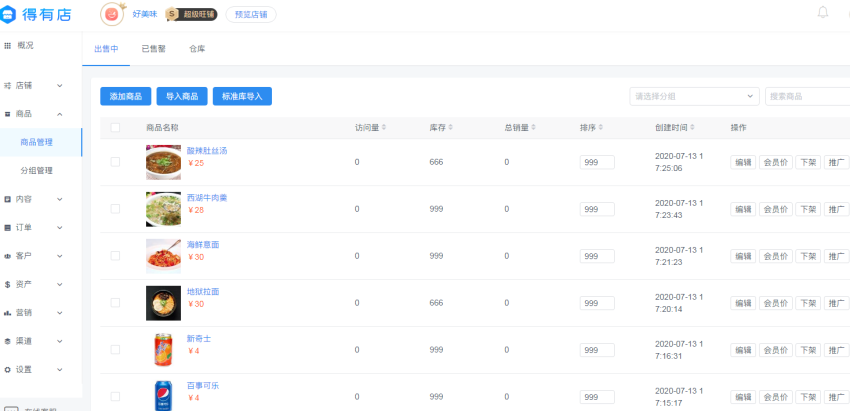
Task: Click the 添加商品 button
Action: click(x=125, y=96)
